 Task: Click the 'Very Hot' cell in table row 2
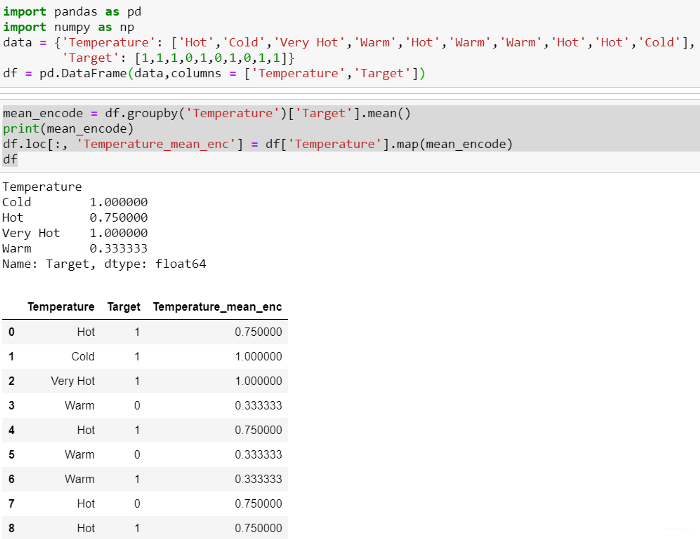(x=73, y=381)
